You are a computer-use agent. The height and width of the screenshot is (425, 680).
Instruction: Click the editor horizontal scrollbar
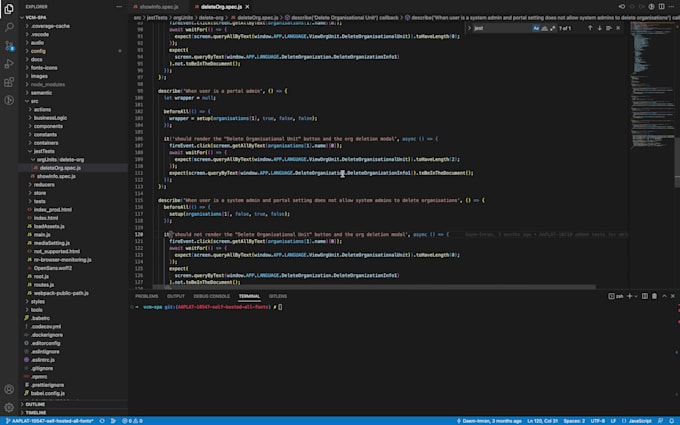[374, 287]
